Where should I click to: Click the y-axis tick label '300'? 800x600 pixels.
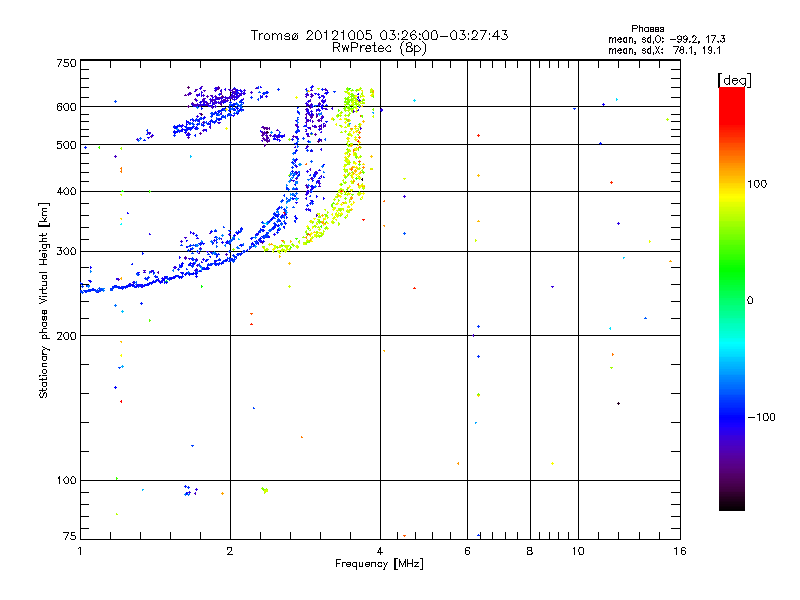coord(67,252)
